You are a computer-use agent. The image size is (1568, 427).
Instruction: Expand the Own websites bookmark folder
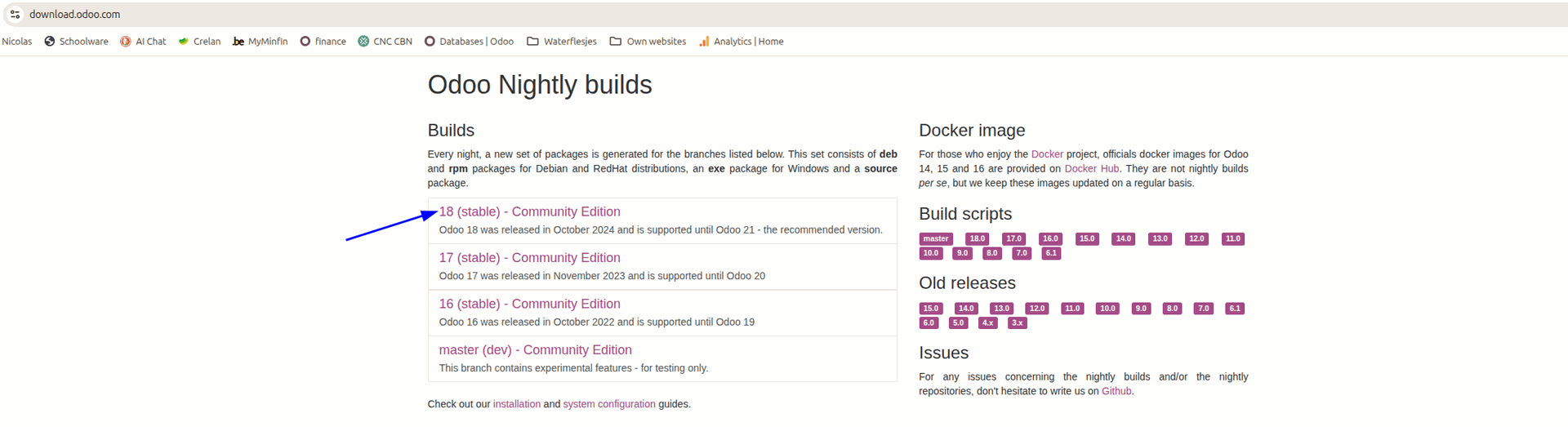pos(648,42)
